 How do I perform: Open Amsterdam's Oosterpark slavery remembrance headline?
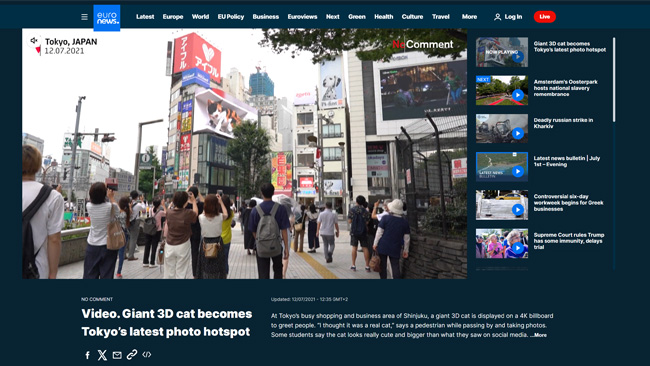pos(565,88)
